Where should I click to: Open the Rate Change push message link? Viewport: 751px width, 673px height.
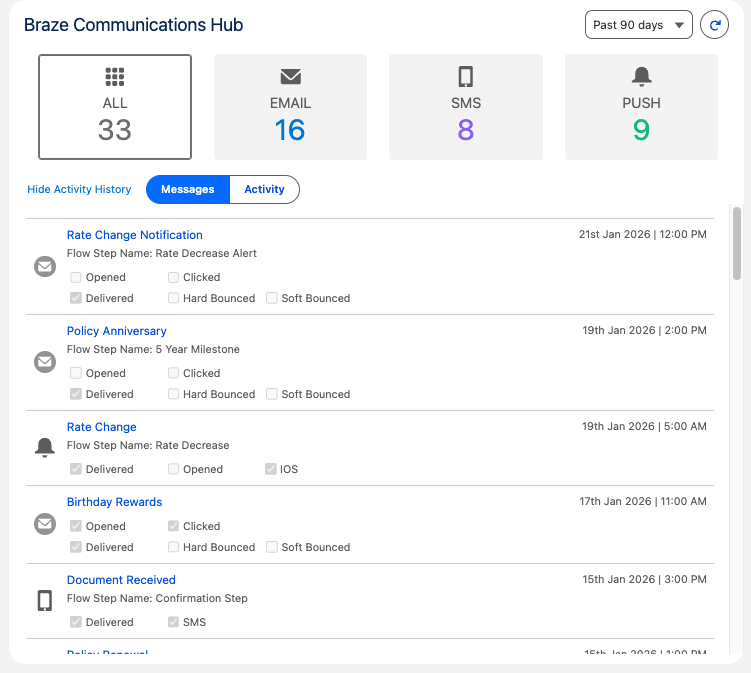pyautogui.click(x=102, y=427)
